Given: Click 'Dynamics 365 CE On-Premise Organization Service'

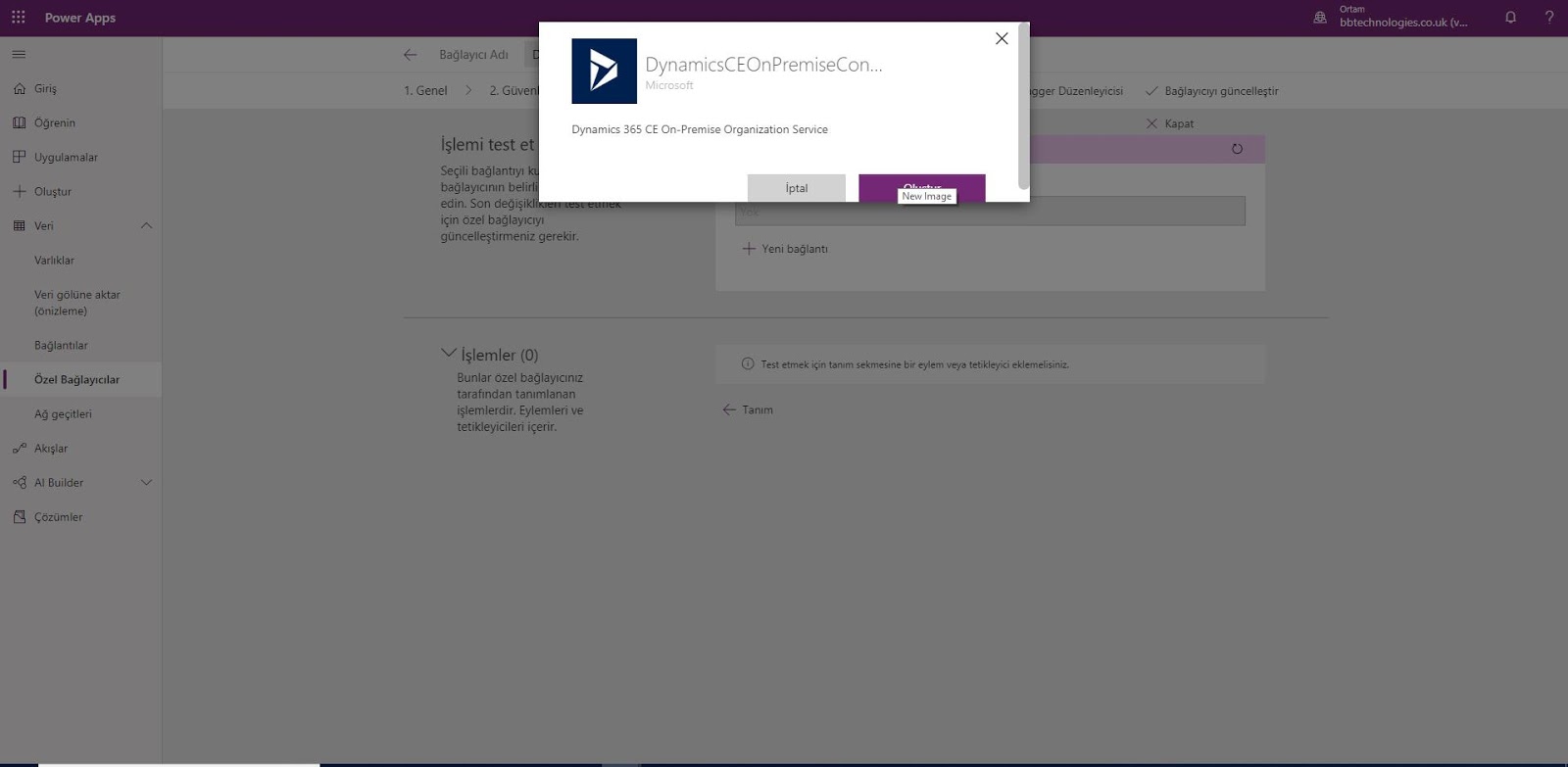Looking at the screenshot, I should (700, 129).
